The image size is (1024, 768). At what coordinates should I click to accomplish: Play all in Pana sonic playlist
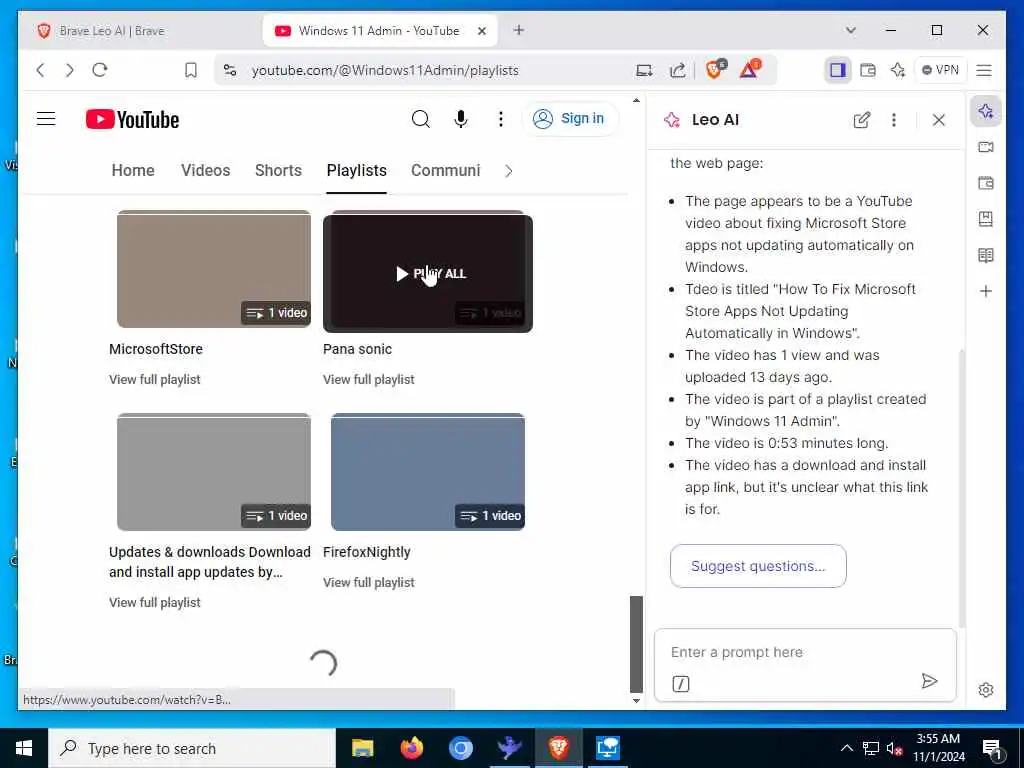click(x=428, y=273)
